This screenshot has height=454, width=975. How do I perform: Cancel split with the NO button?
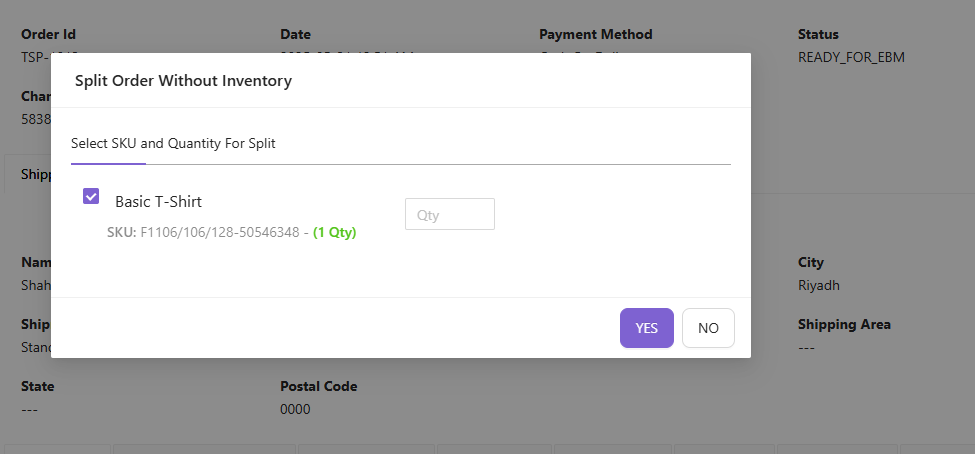click(708, 328)
